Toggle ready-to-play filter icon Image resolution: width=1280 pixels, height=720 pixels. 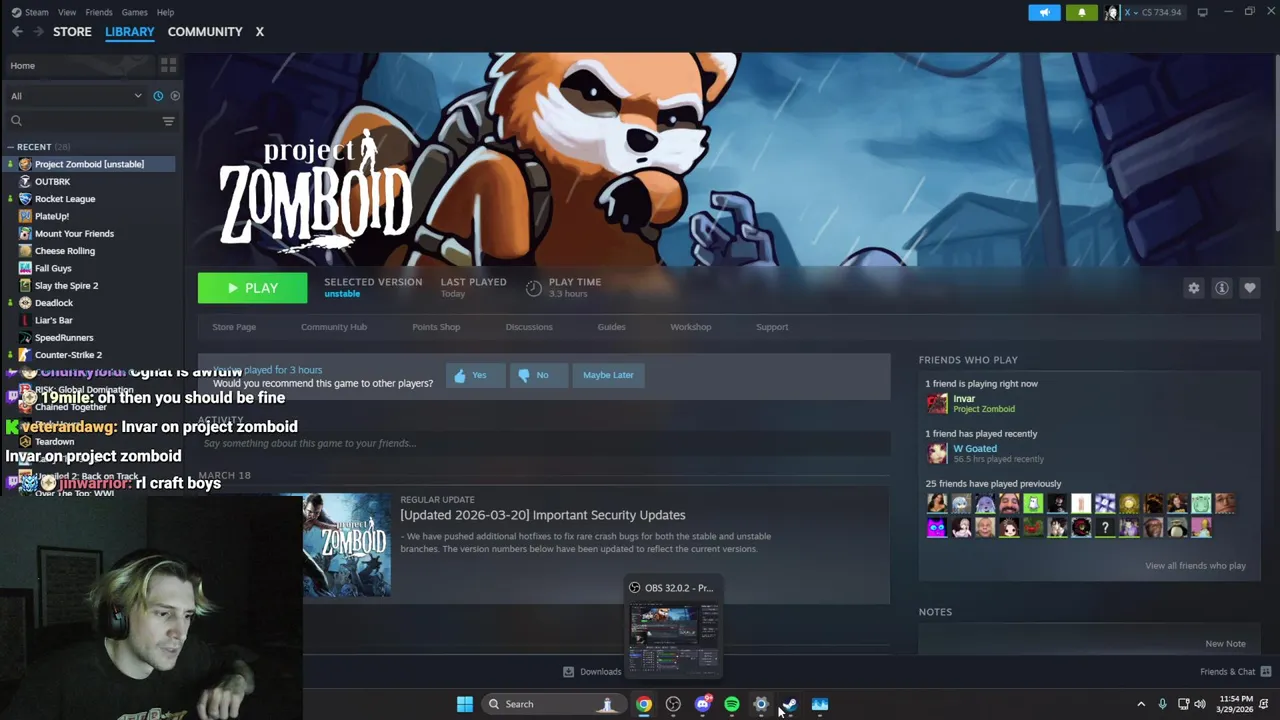coord(175,96)
